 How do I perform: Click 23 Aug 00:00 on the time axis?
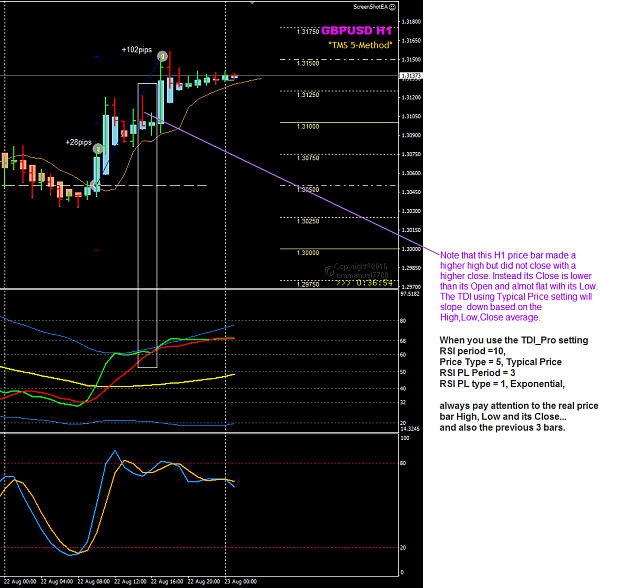pyautogui.click(x=241, y=582)
